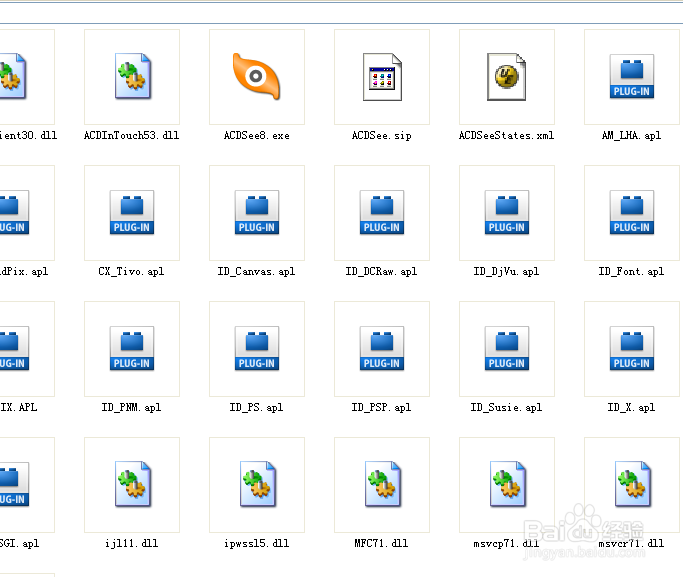Select the ID_Canvas.apl plug-in icon
The width and height of the screenshot is (683, 577).
tap(257, 212)
